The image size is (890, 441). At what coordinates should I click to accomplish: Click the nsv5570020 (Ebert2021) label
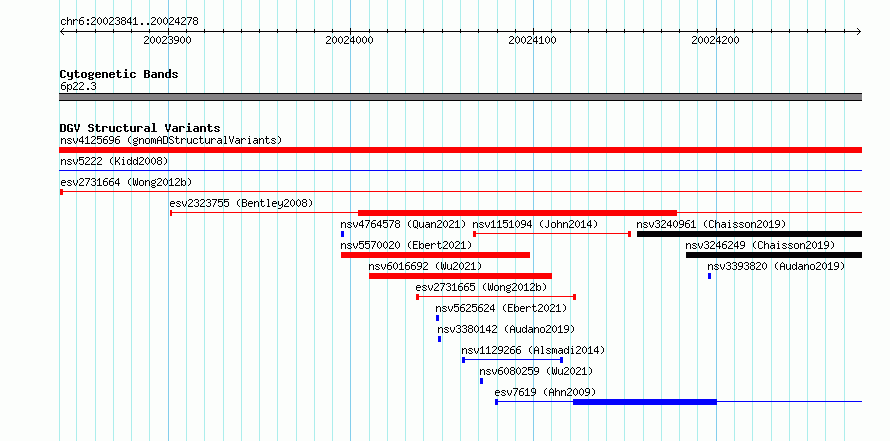coord(406,245)
